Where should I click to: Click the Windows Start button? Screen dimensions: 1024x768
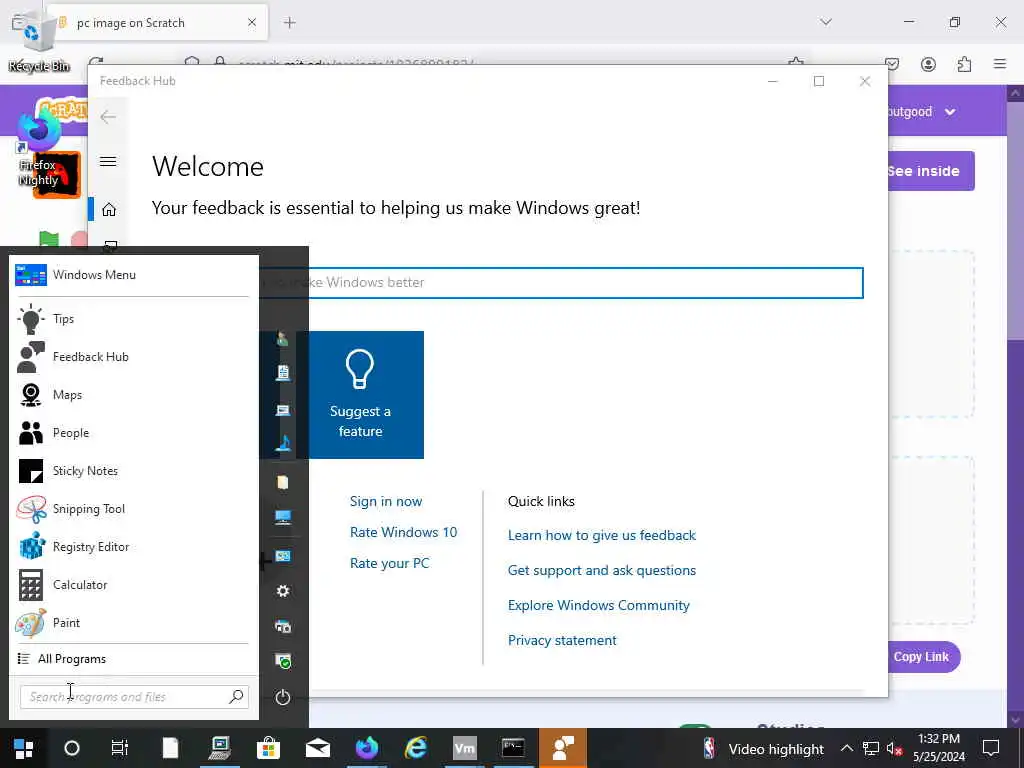tap(24, 748)
